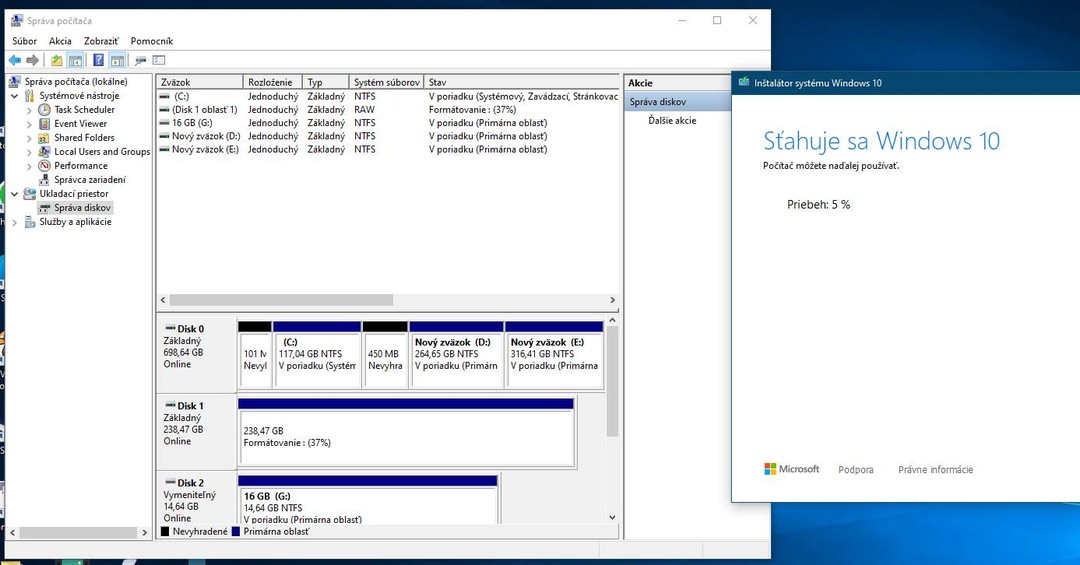
Task: Open help via the question mark icon
Action: [98, 61]
